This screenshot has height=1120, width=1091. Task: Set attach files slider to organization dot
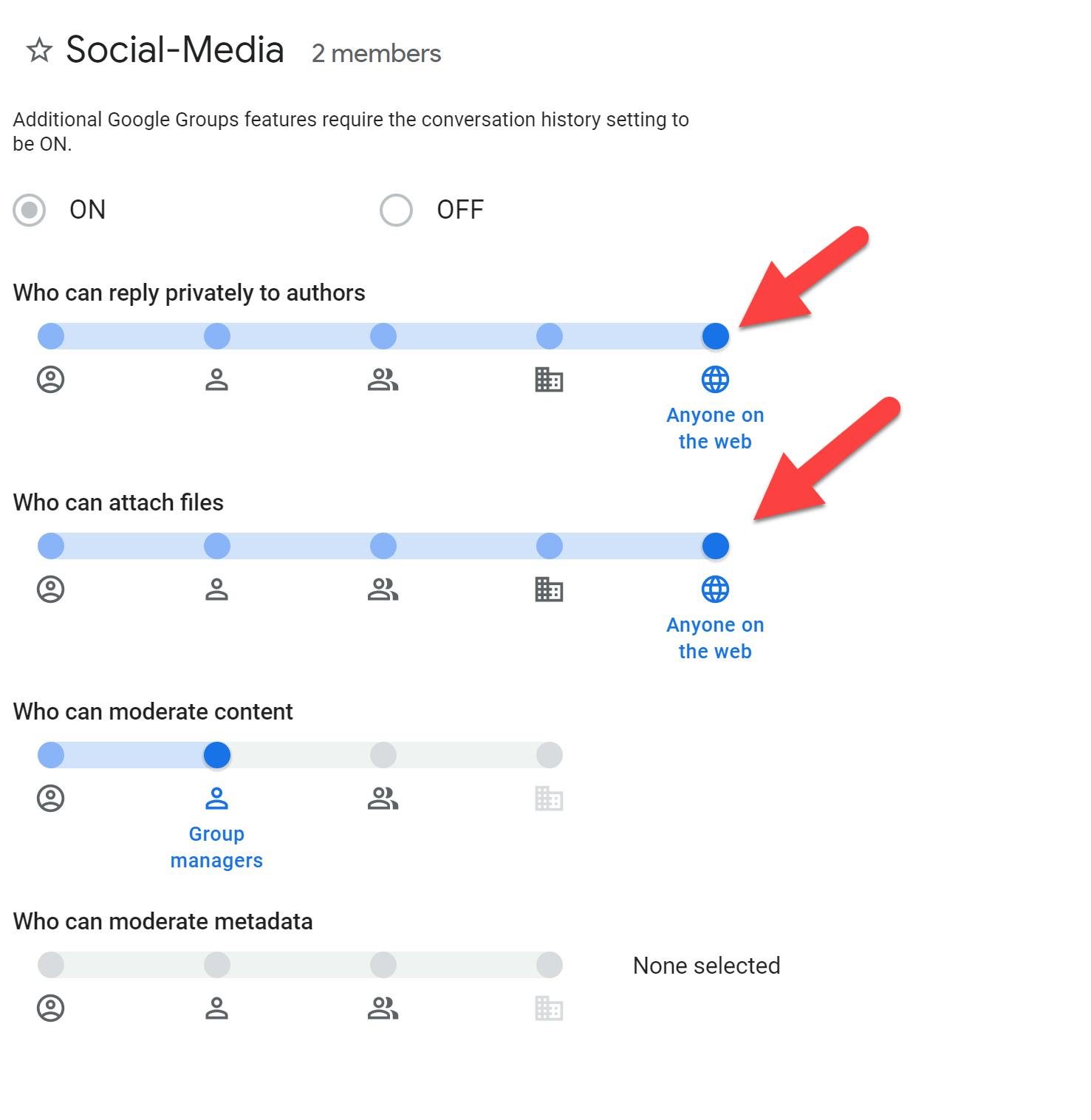click(550, 546)
